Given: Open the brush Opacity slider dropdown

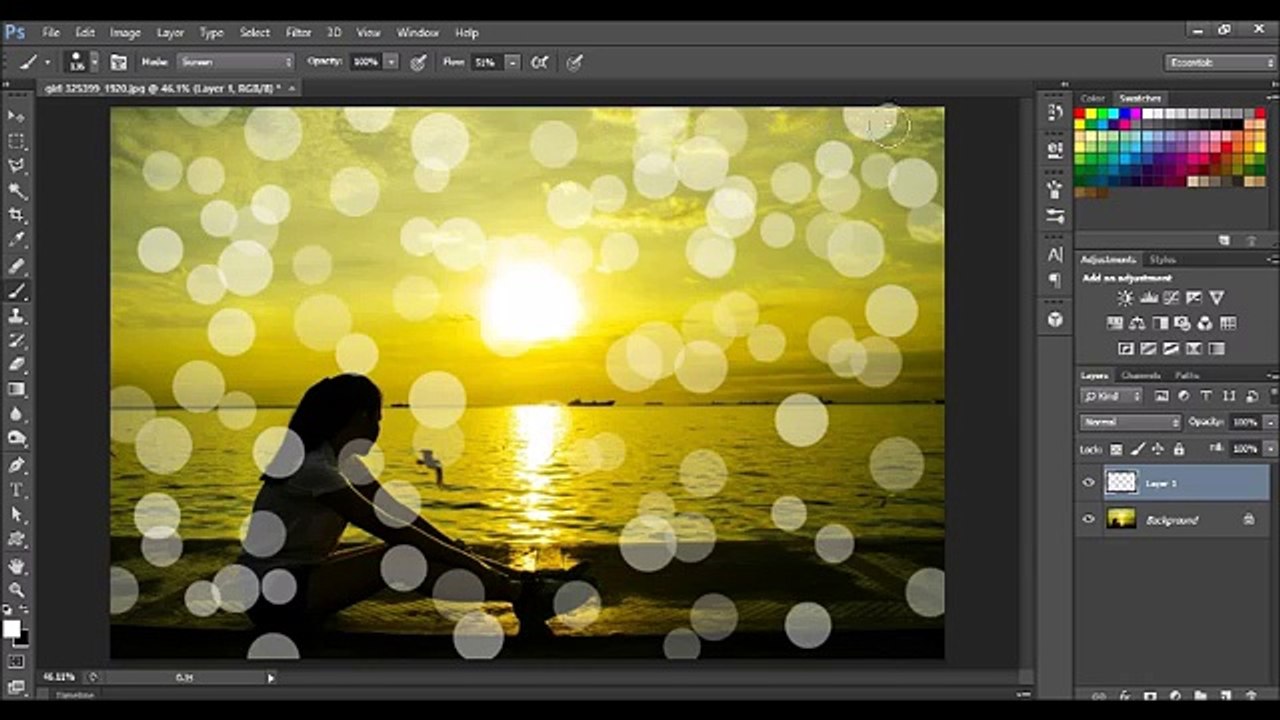Looking at the screenshot, I should 392,62.
